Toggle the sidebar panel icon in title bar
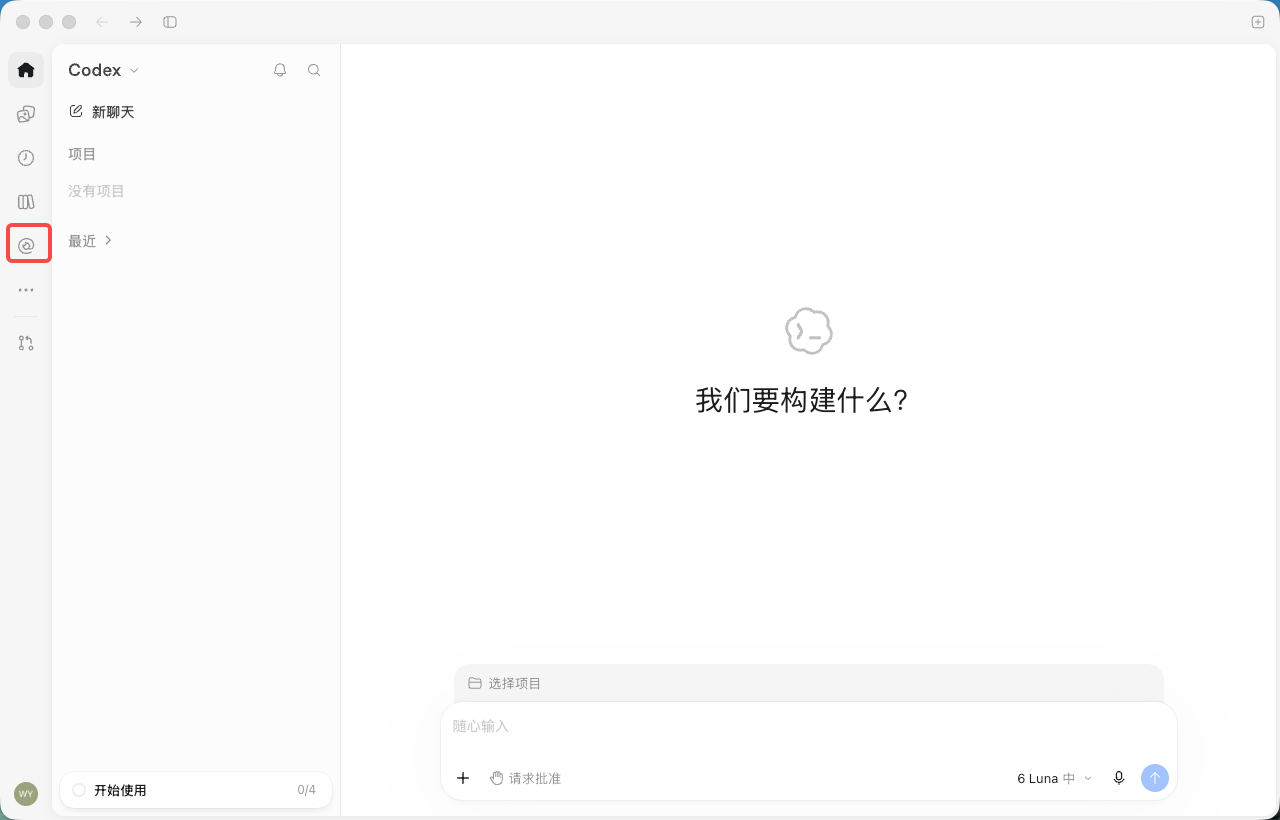 point(170,22)
